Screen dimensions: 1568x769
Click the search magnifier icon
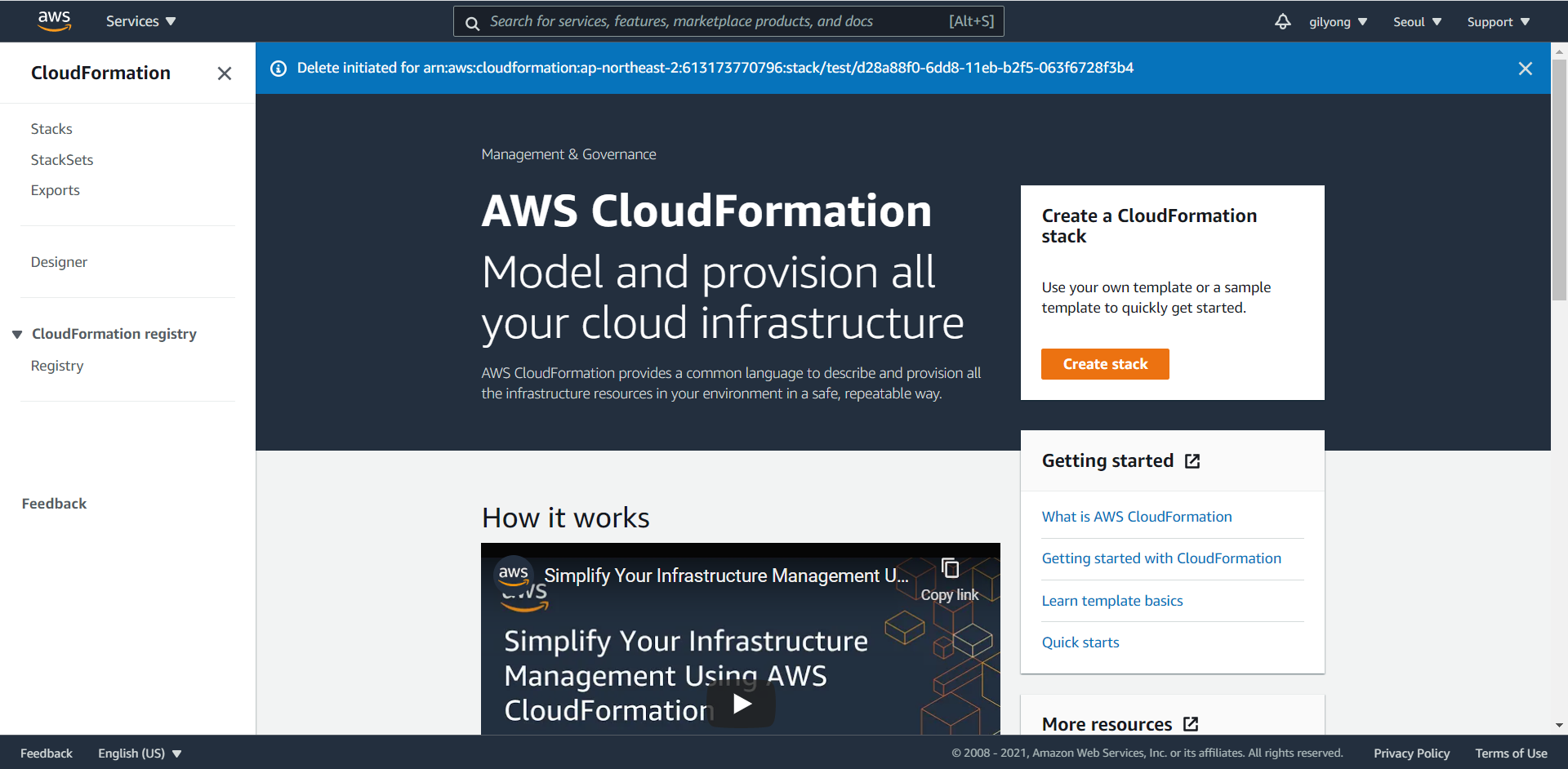(x=472, y=23)
